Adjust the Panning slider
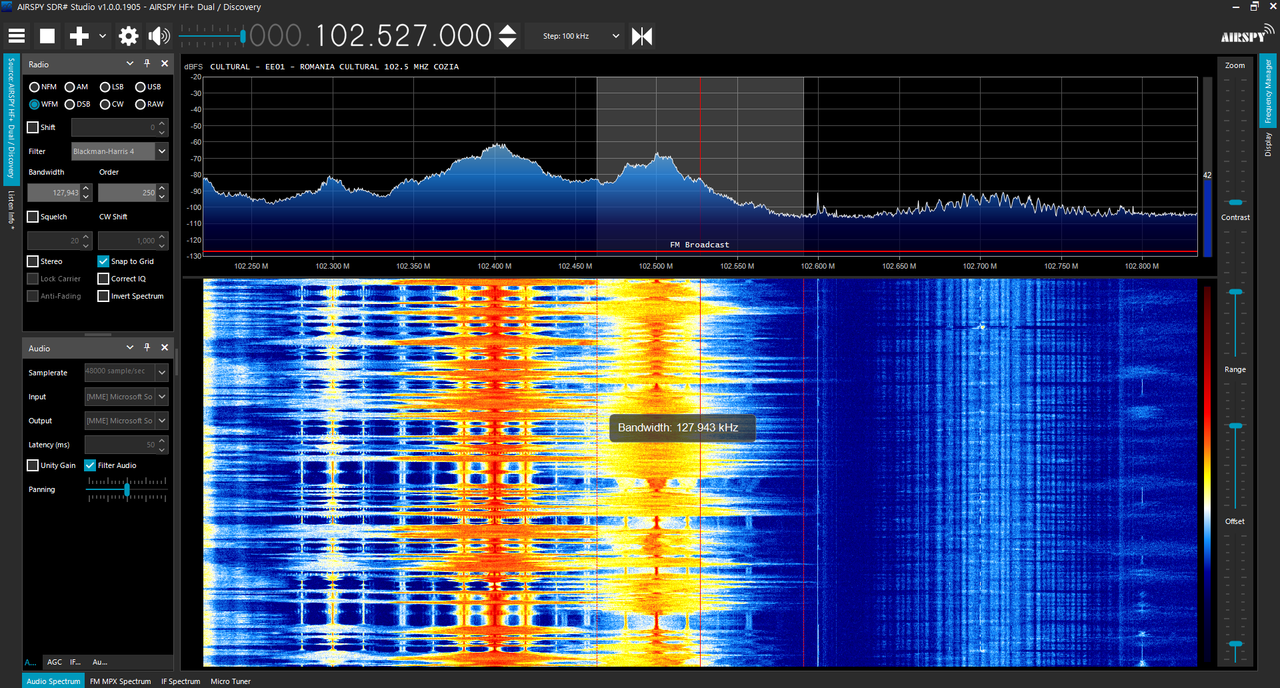The height and width of the screenshot is (688, 1280). click(x=127, y=489)
